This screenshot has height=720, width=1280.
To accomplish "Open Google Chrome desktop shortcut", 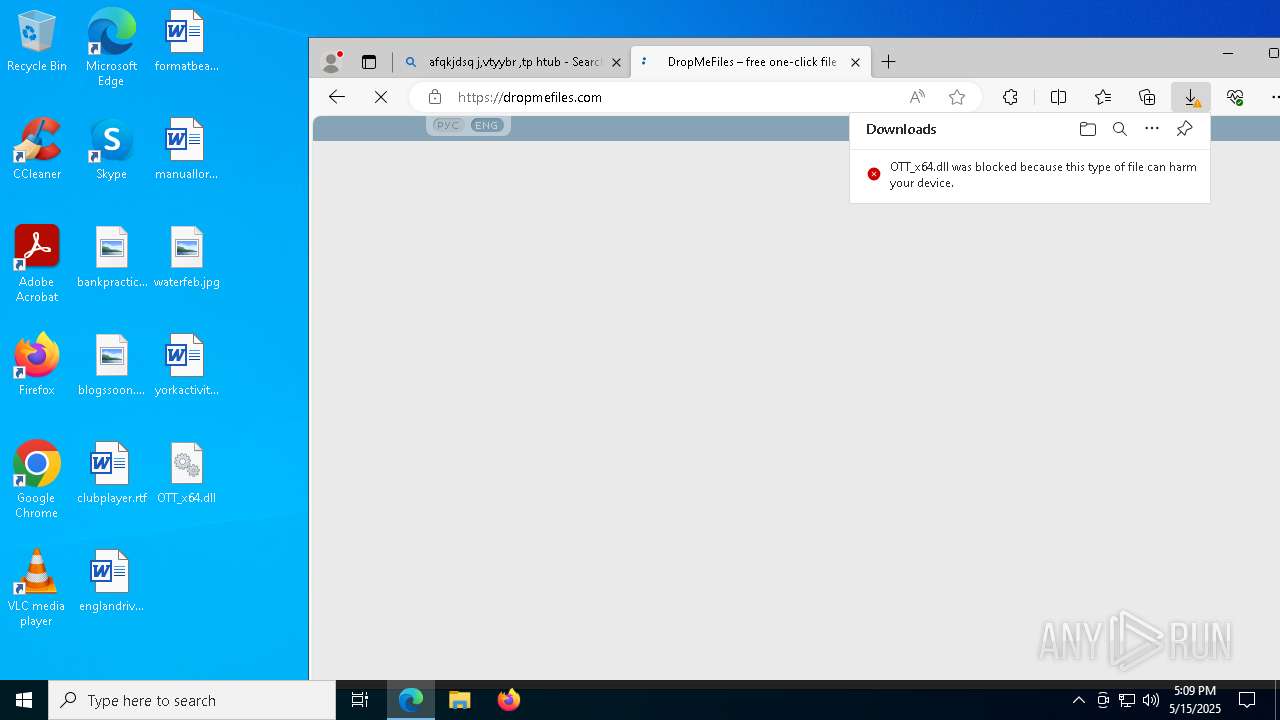I will coord(37,480).
